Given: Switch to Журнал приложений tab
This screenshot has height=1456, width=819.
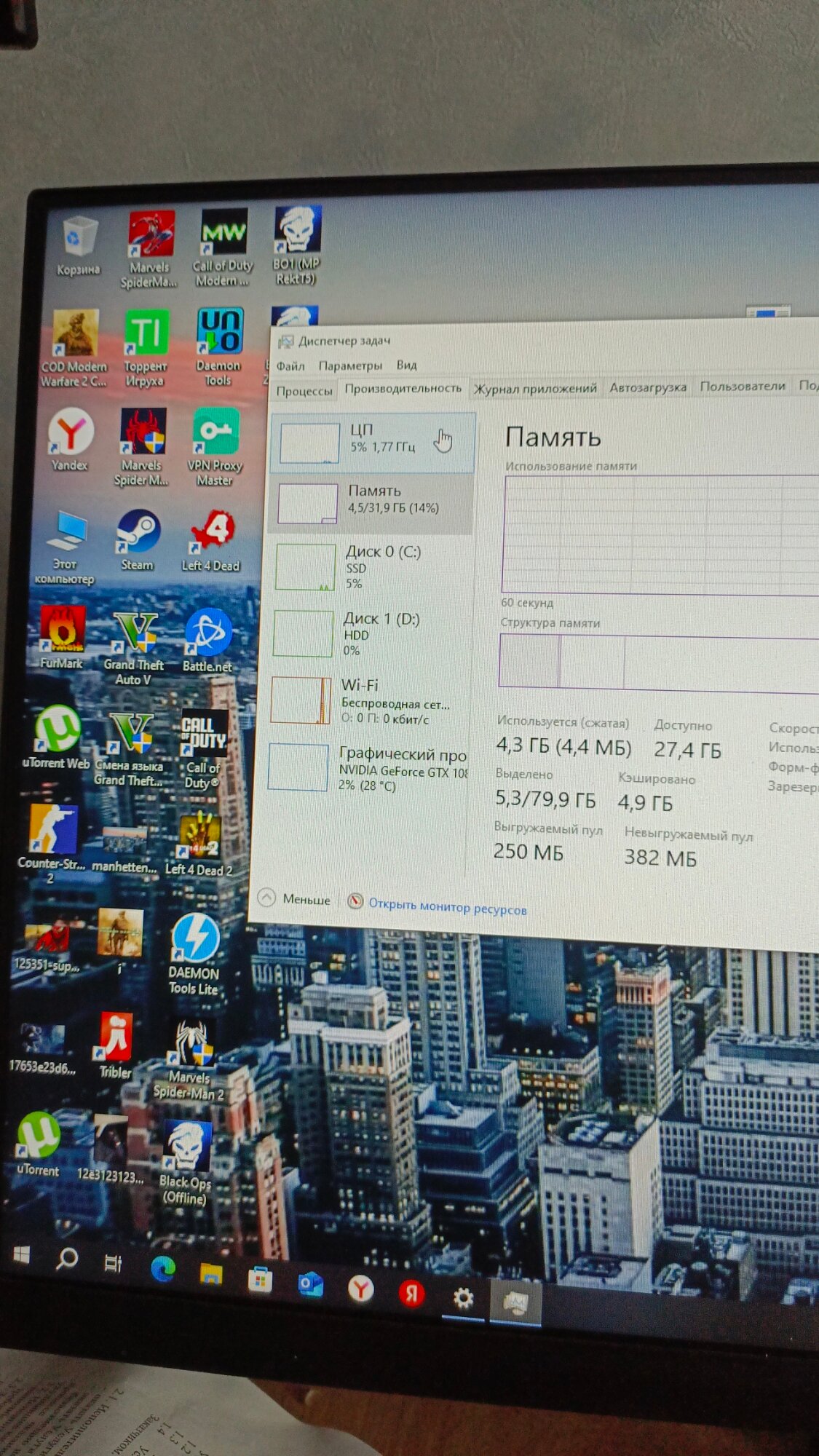Looking at the screenshot, I should point(535,389).
